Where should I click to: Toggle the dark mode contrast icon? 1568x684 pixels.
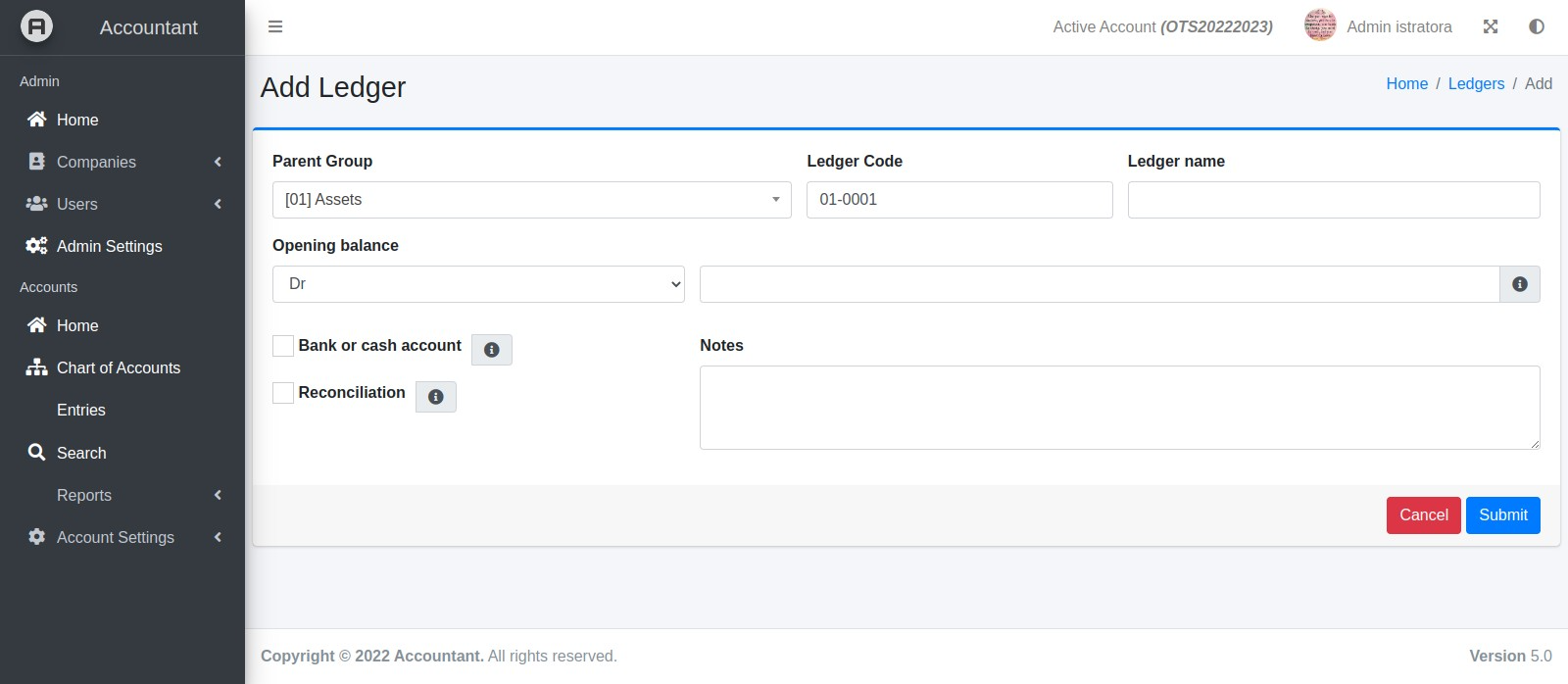(x=1537, y=26)
